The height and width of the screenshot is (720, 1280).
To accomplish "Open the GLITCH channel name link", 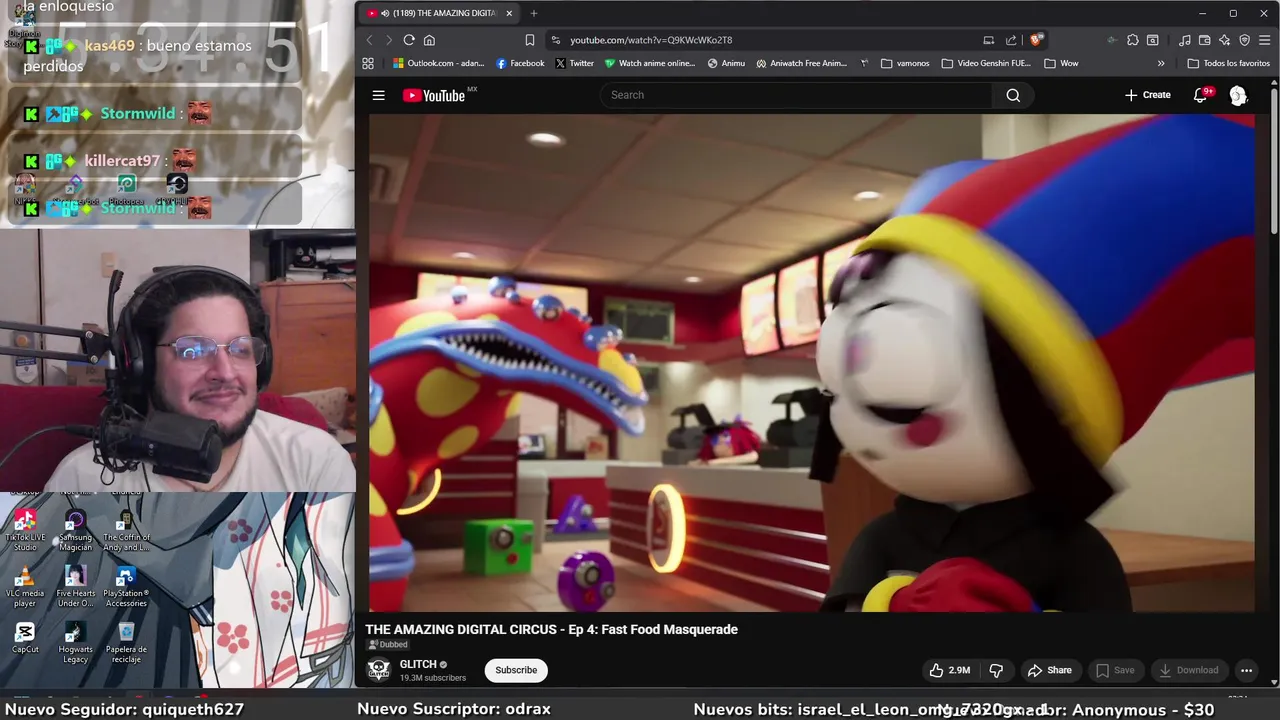I will pos(418,664).
